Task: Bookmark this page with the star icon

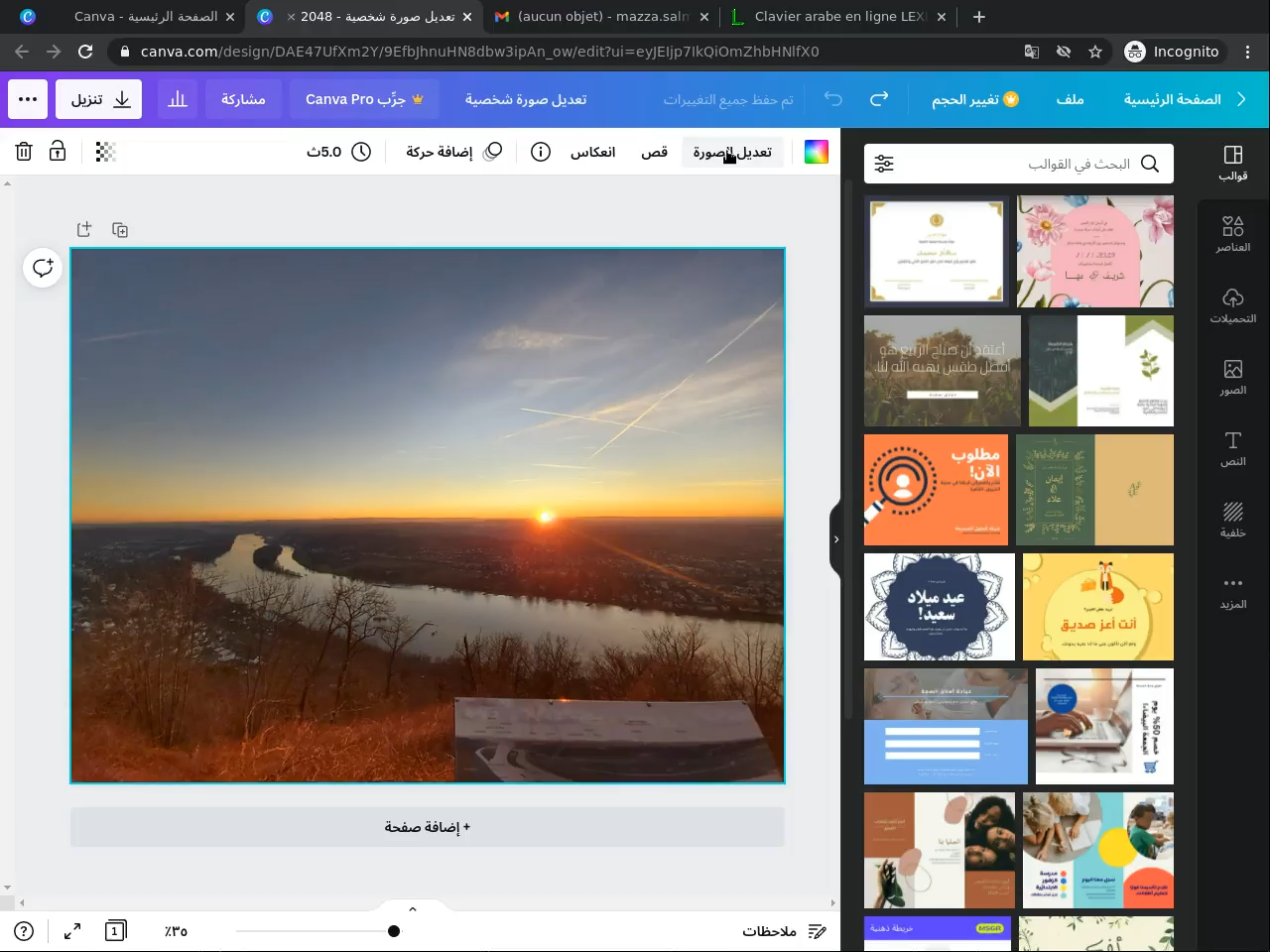Action: click(1095, 52)
